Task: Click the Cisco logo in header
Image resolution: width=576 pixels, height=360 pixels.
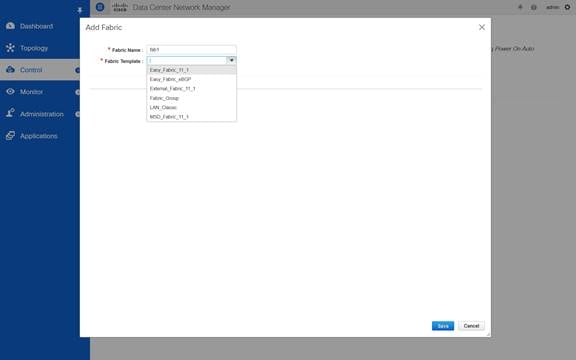Action: pos(120,7)
